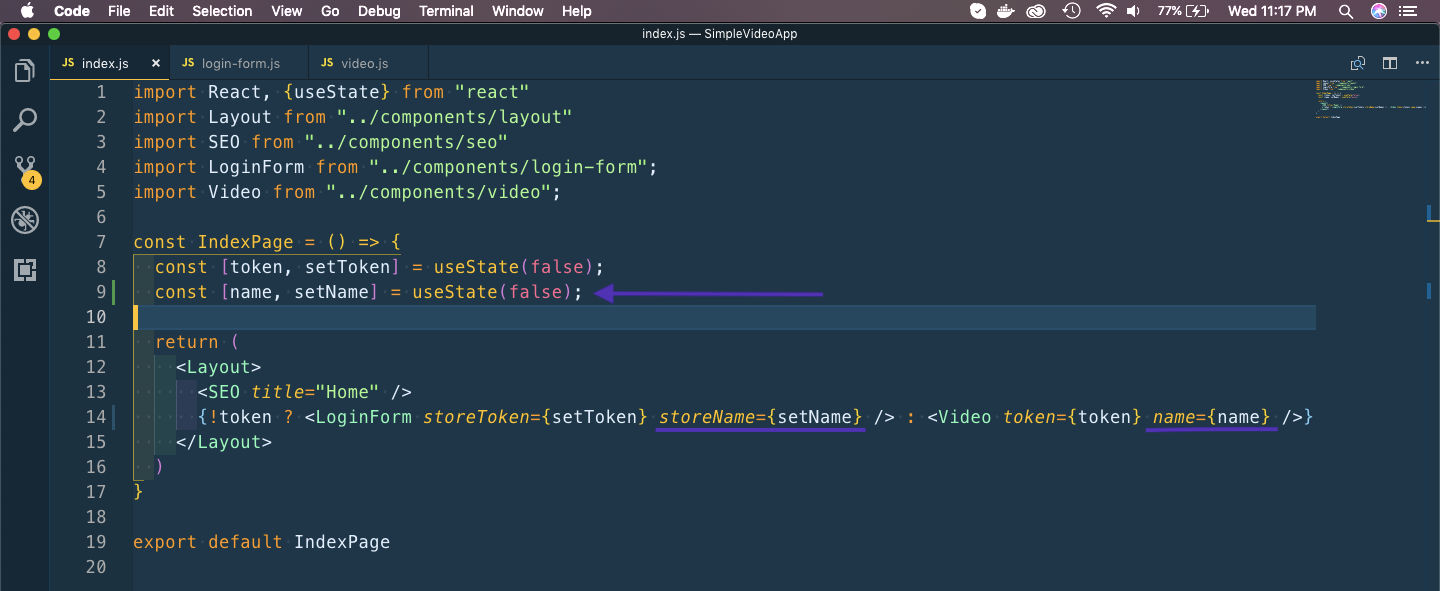This screenshot has width=1440, height=591.
Task: Open the Apple menu
Action: coord(27,11)
